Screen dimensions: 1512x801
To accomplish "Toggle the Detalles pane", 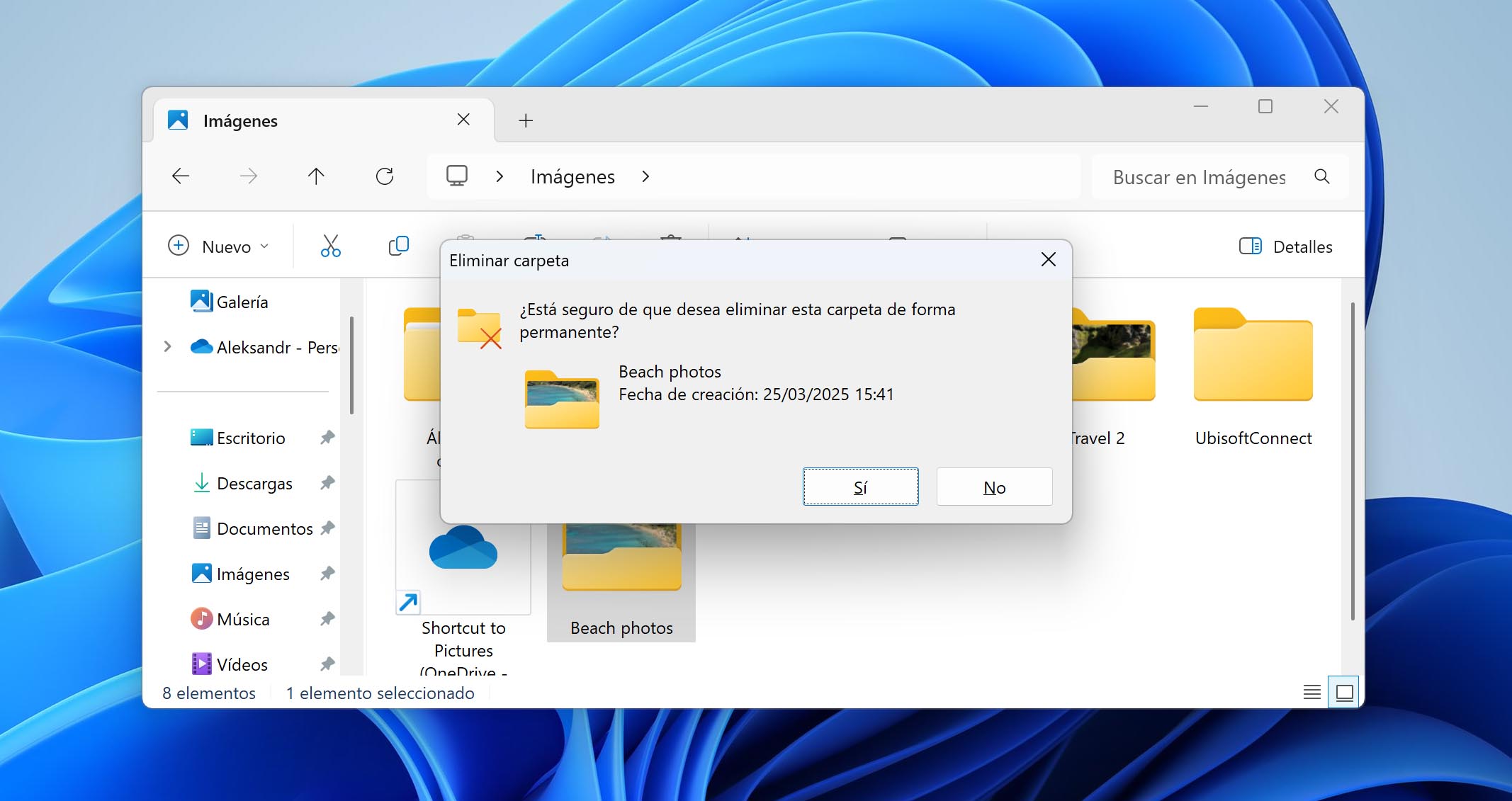I will [1286, 246].
